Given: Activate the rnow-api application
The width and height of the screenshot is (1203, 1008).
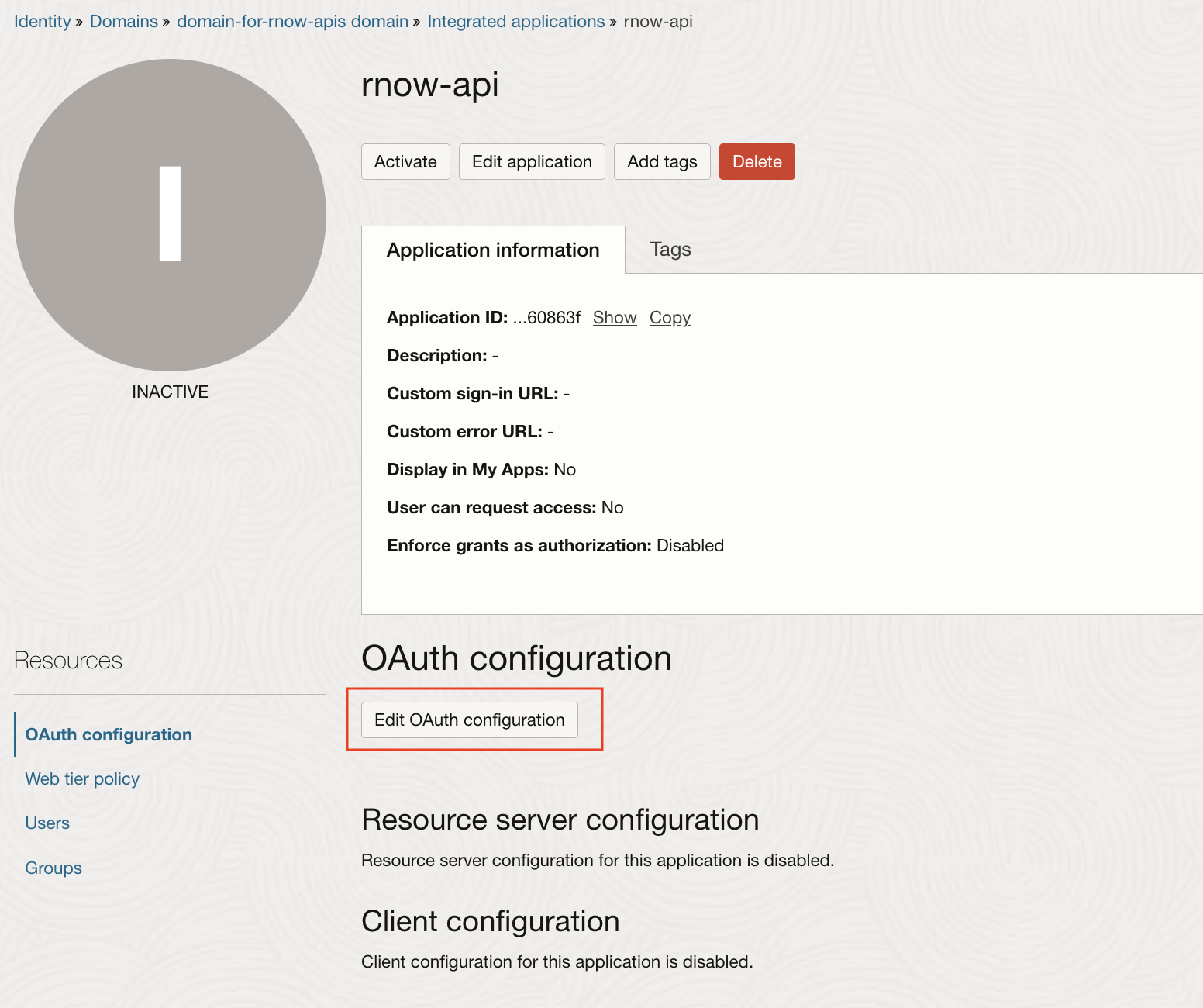Looking at the screenshot, I should [x=405, y=161].
